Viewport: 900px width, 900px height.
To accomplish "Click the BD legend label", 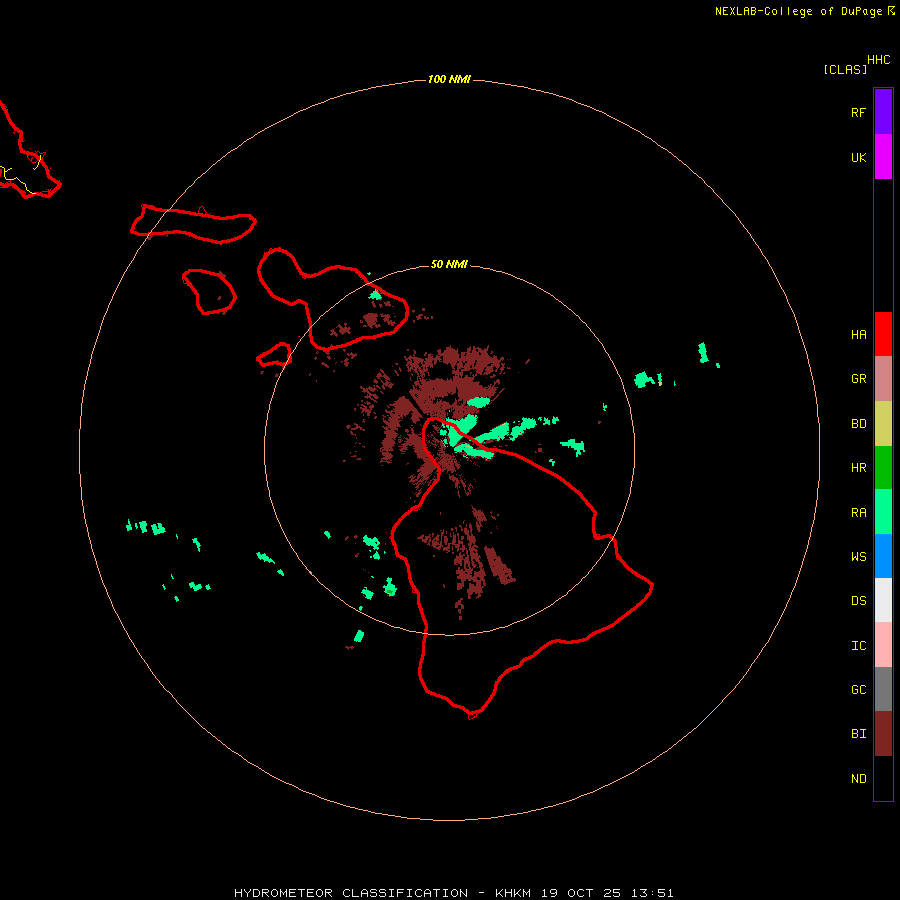I will click(858, 424).
